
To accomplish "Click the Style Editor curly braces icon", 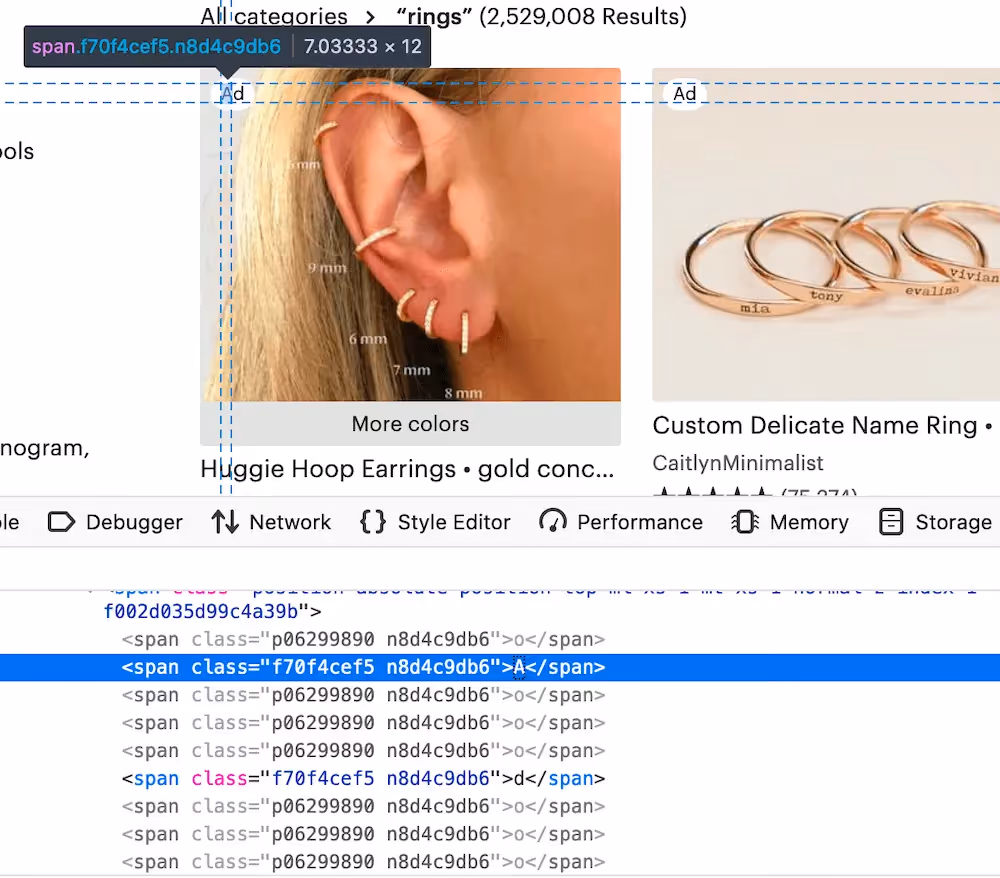I will [x=372, y=521].
